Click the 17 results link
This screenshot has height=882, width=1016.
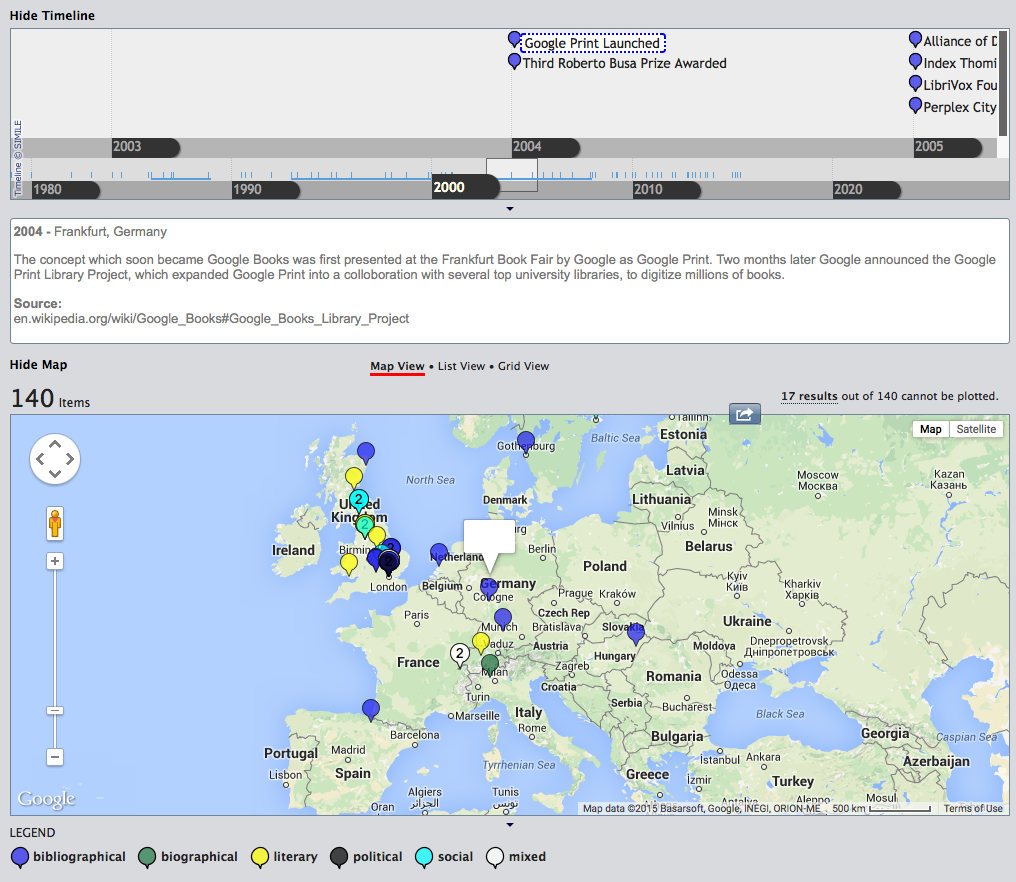tap(809, 396)
